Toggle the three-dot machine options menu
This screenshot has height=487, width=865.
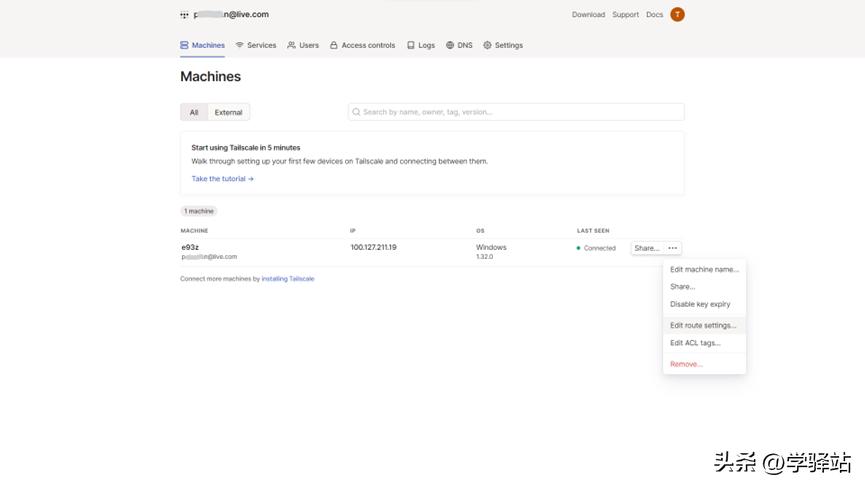[673, 248]
